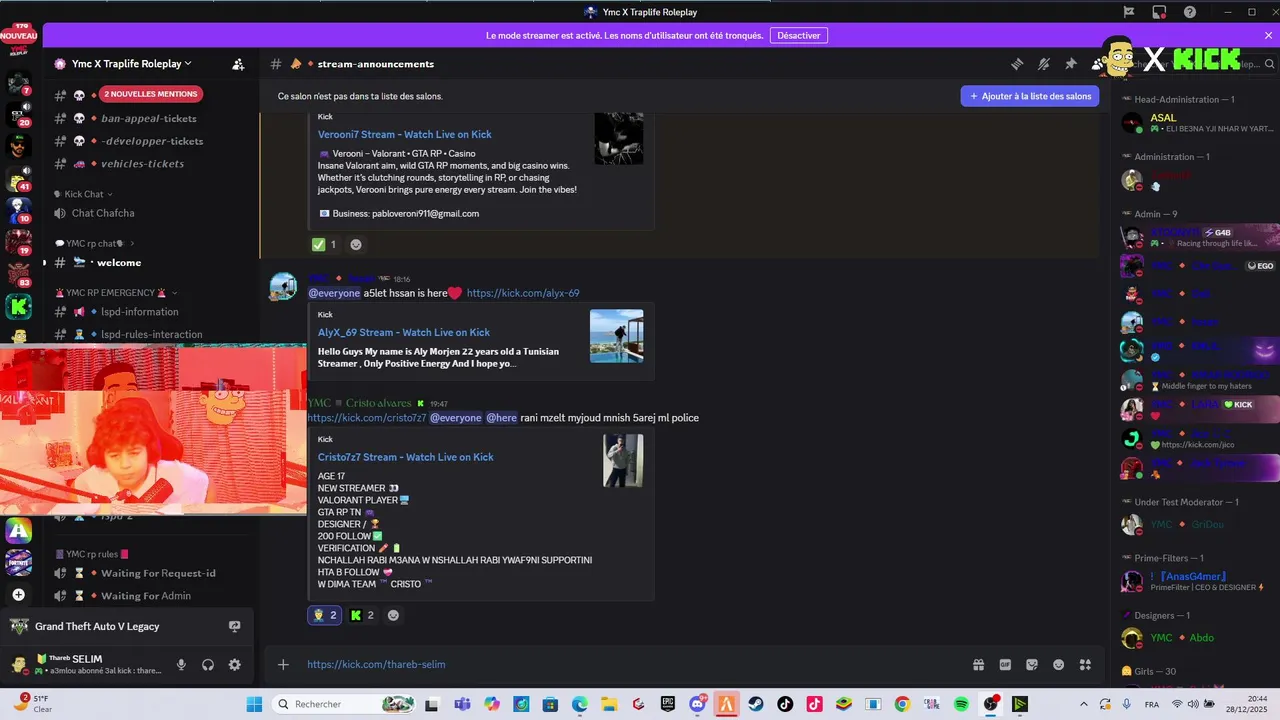Screen dimensions: 1280x720
Task: Open apps launcher icon in message bar
Action: click(1085, 664)
